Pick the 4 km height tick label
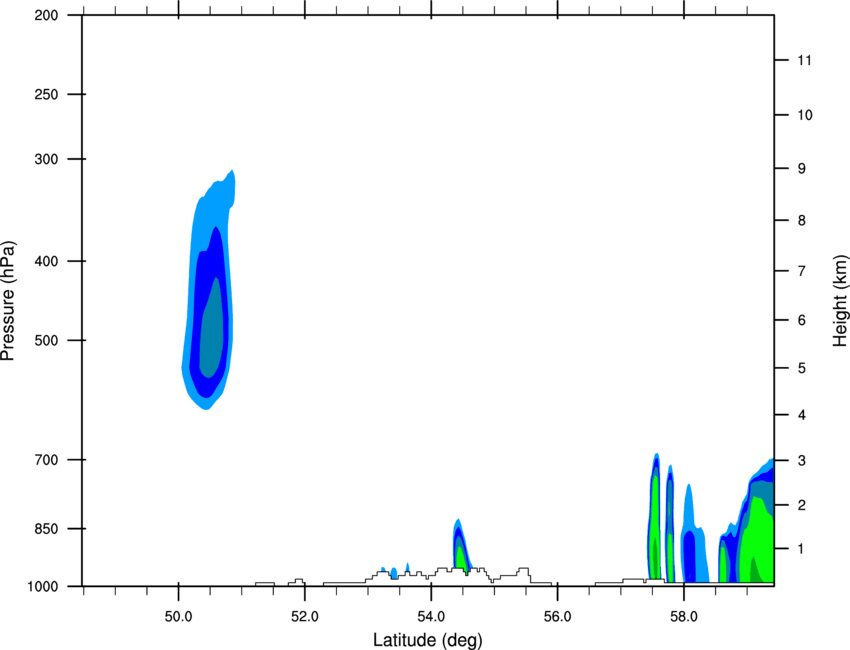This screenshot has width=850, height=650. click(x=802, y=415)
